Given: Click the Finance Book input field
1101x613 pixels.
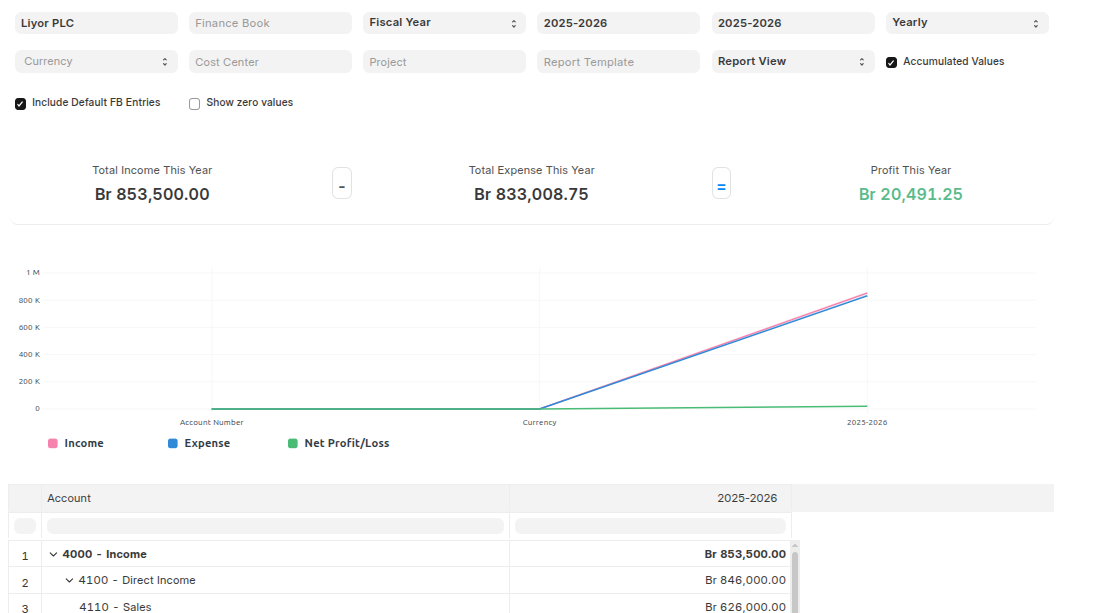Looking at the screenshot, I should pos(270,23).
